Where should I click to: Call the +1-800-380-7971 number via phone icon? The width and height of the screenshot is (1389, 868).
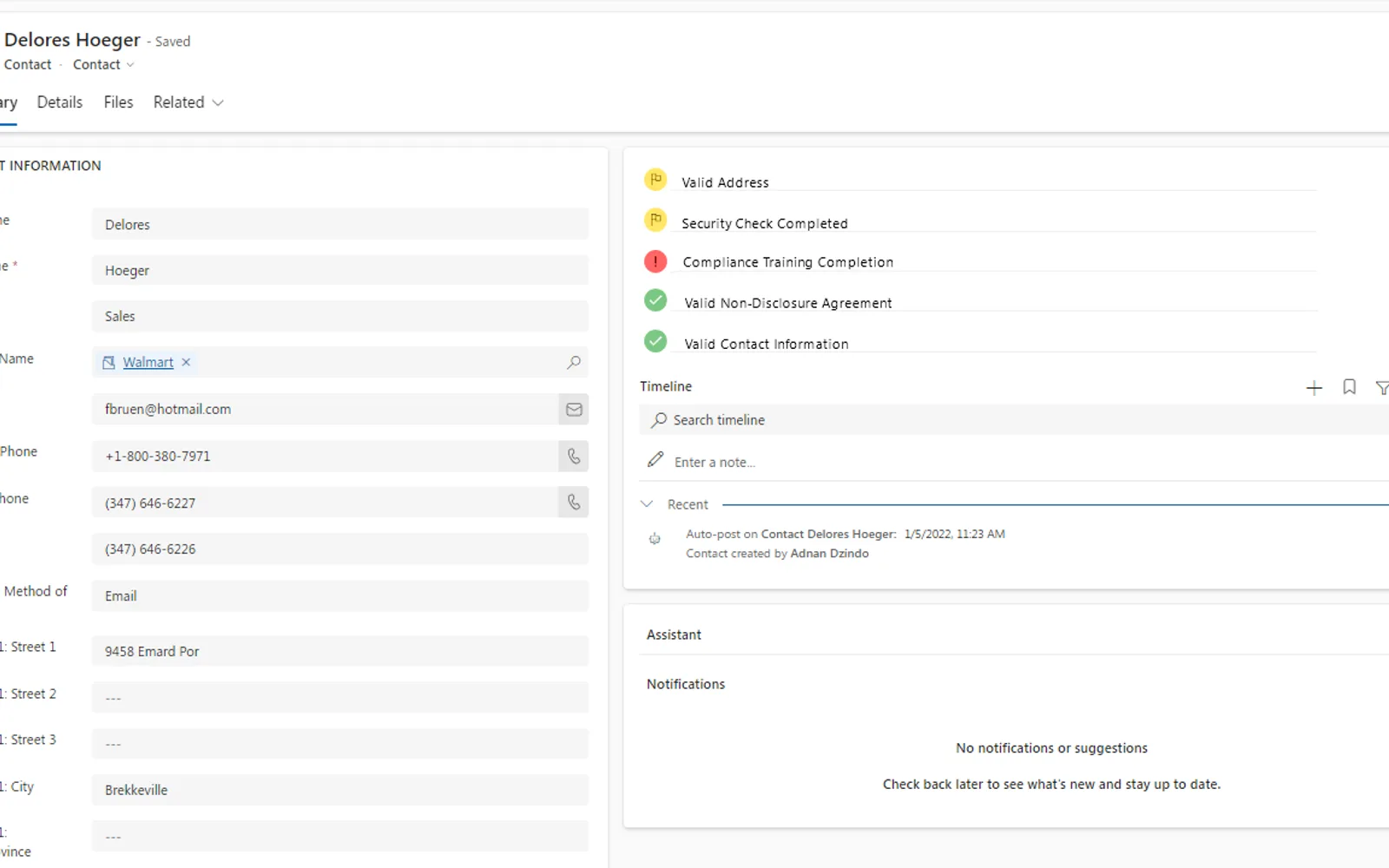click(x=574, y=456)
